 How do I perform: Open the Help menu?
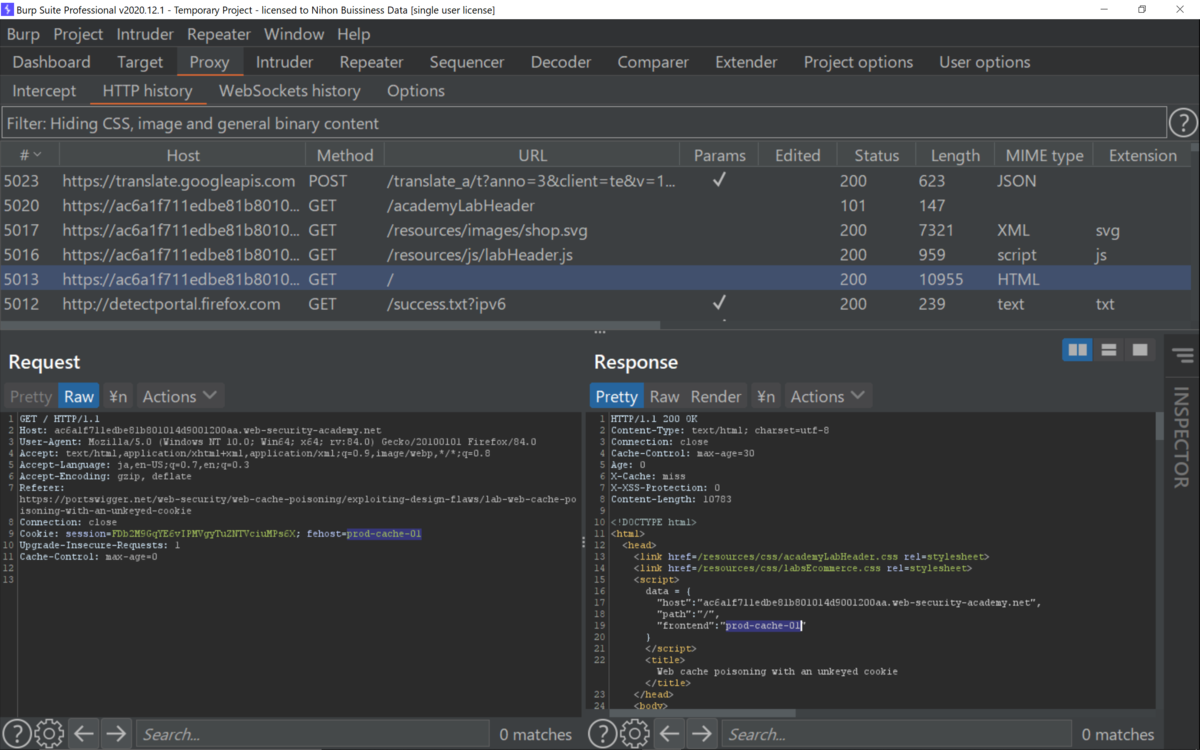(x=353, y=34)
